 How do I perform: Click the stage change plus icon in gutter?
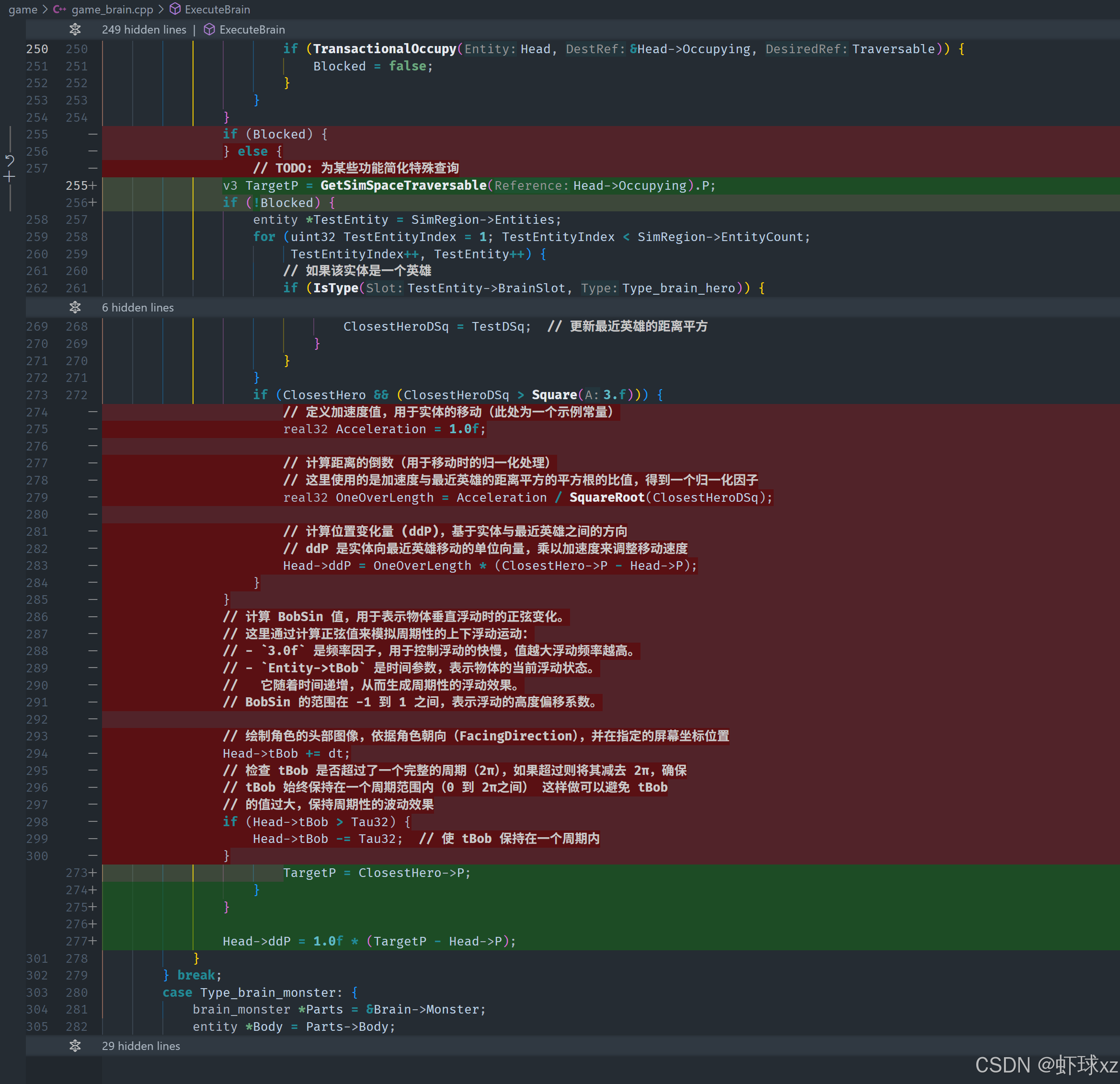[9, 177]
